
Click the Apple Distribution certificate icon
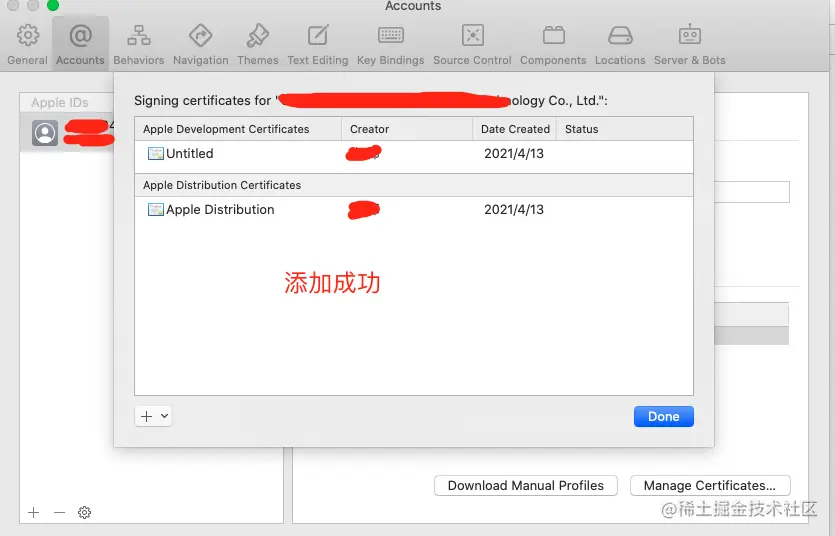pos(155,210)
